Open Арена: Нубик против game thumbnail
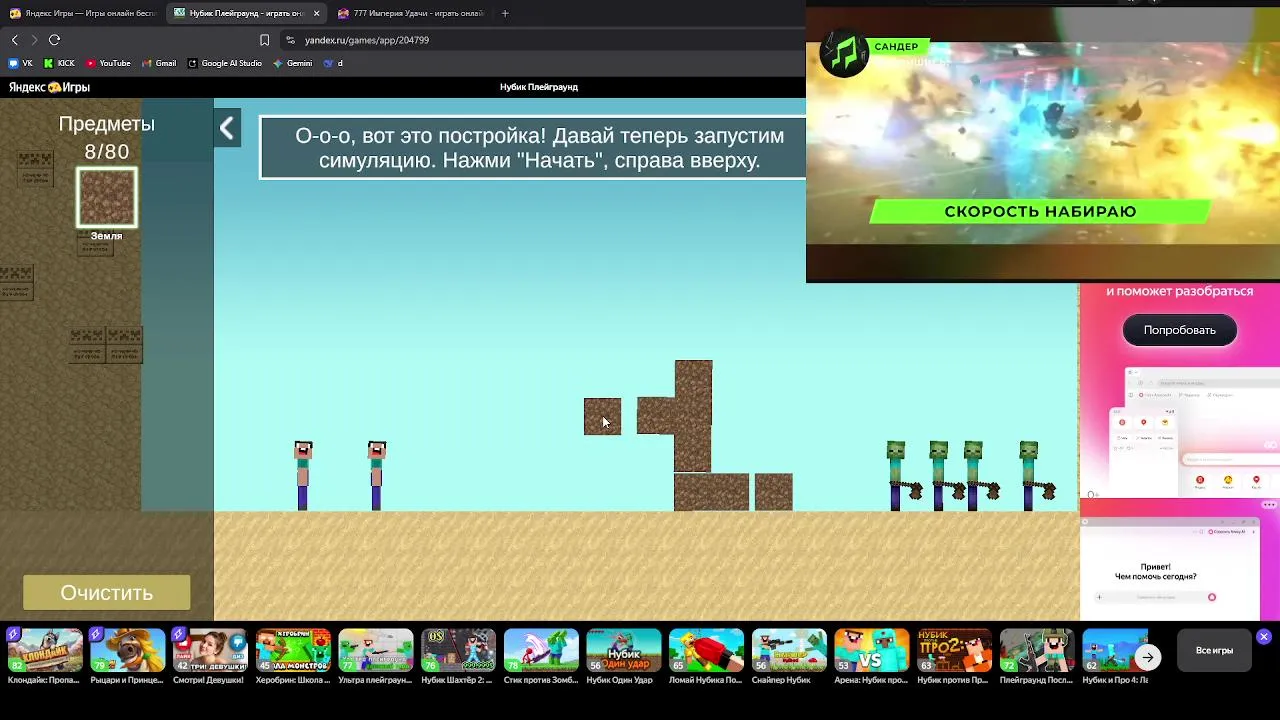 [x=872, y=651]
